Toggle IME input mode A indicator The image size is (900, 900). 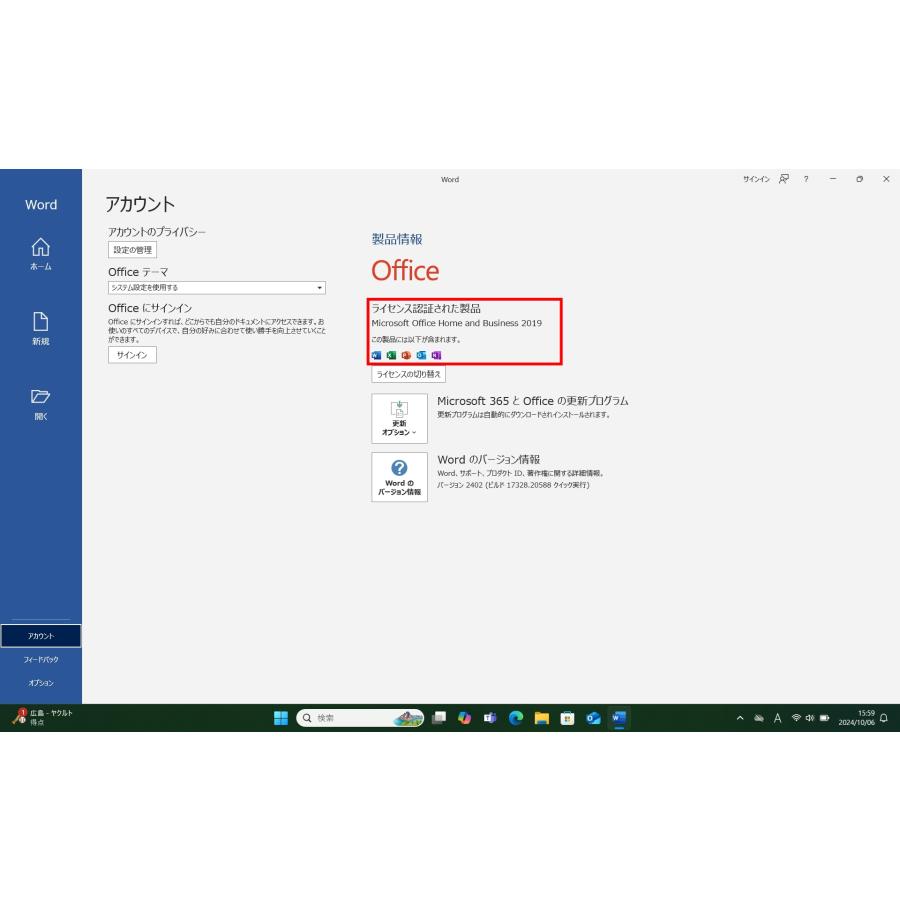(777, 718)
